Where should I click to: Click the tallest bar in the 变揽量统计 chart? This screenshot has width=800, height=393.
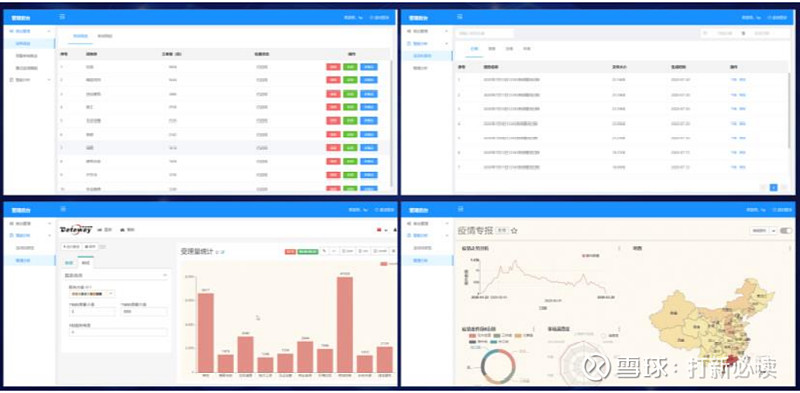click(345, 325)
